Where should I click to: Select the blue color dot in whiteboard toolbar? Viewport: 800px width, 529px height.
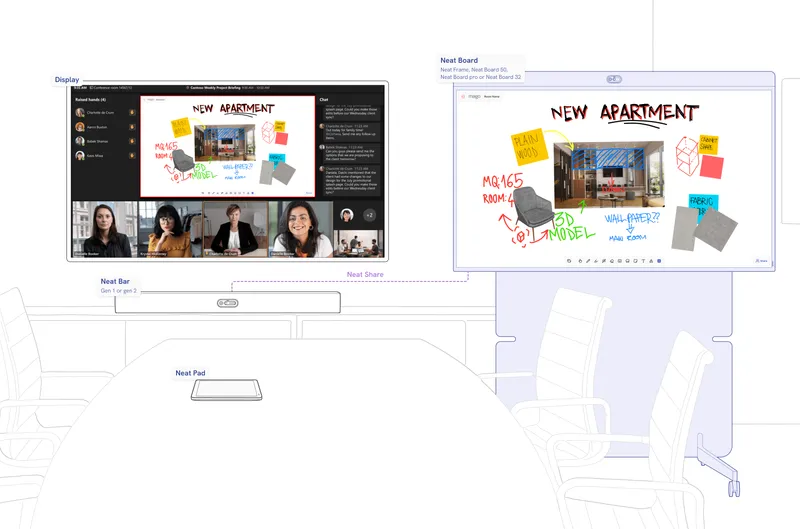coord(660,260)
